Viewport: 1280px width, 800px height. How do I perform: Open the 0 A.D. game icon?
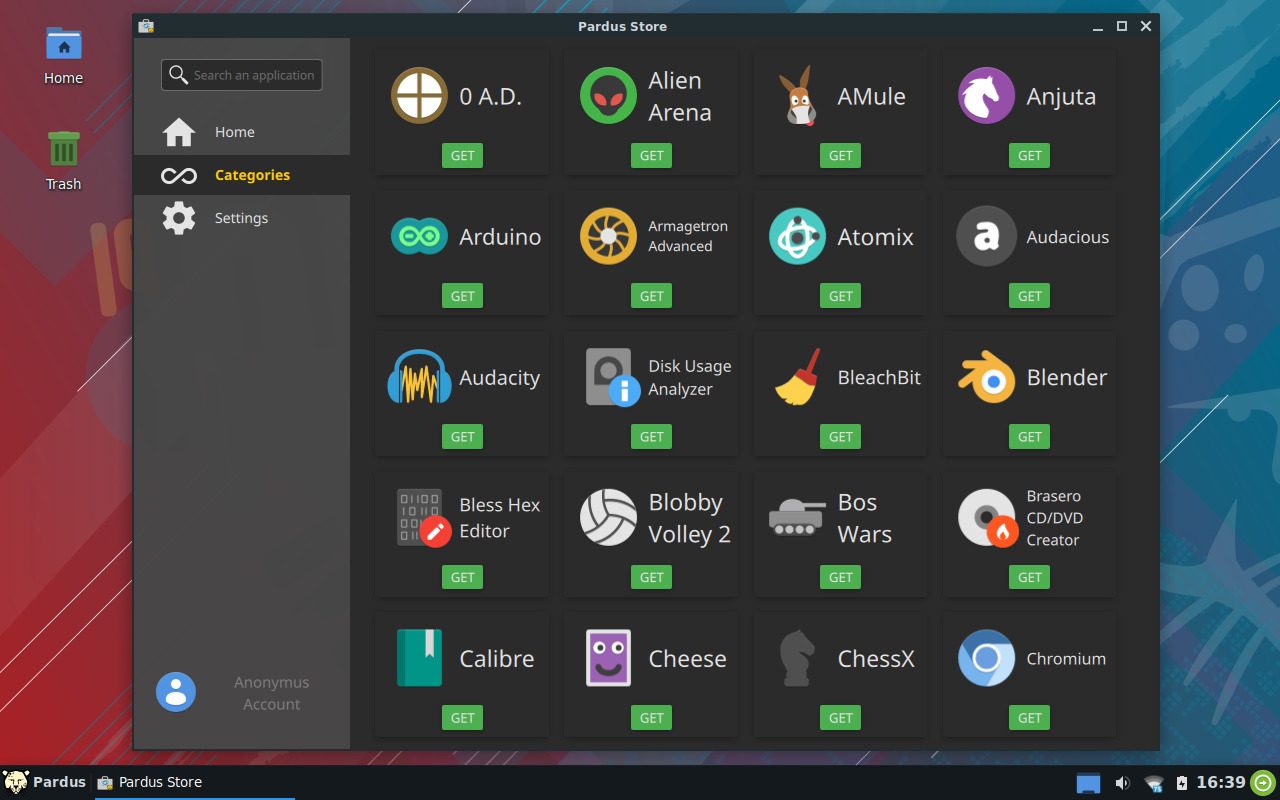418,95
